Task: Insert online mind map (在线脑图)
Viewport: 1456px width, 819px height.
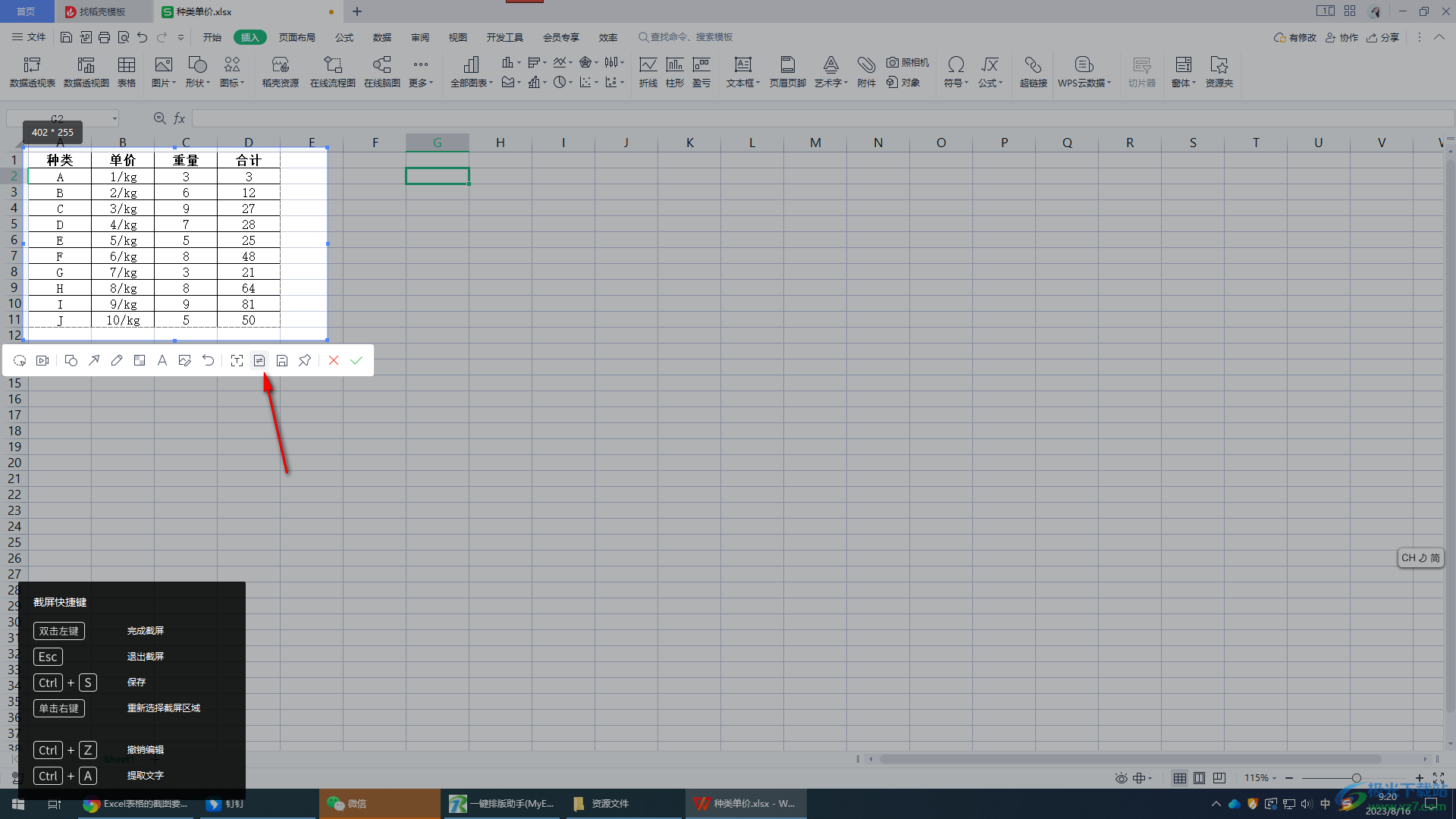Action: point(382,72)
